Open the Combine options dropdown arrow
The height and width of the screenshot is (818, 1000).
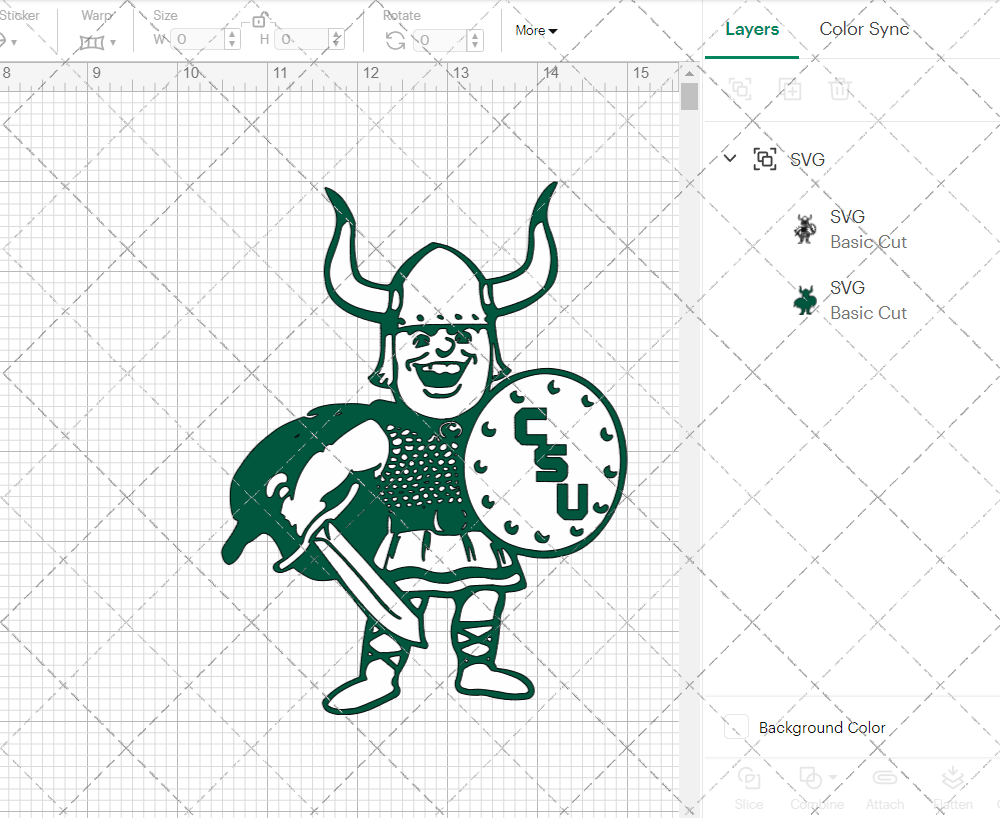[x=831, y=778]
